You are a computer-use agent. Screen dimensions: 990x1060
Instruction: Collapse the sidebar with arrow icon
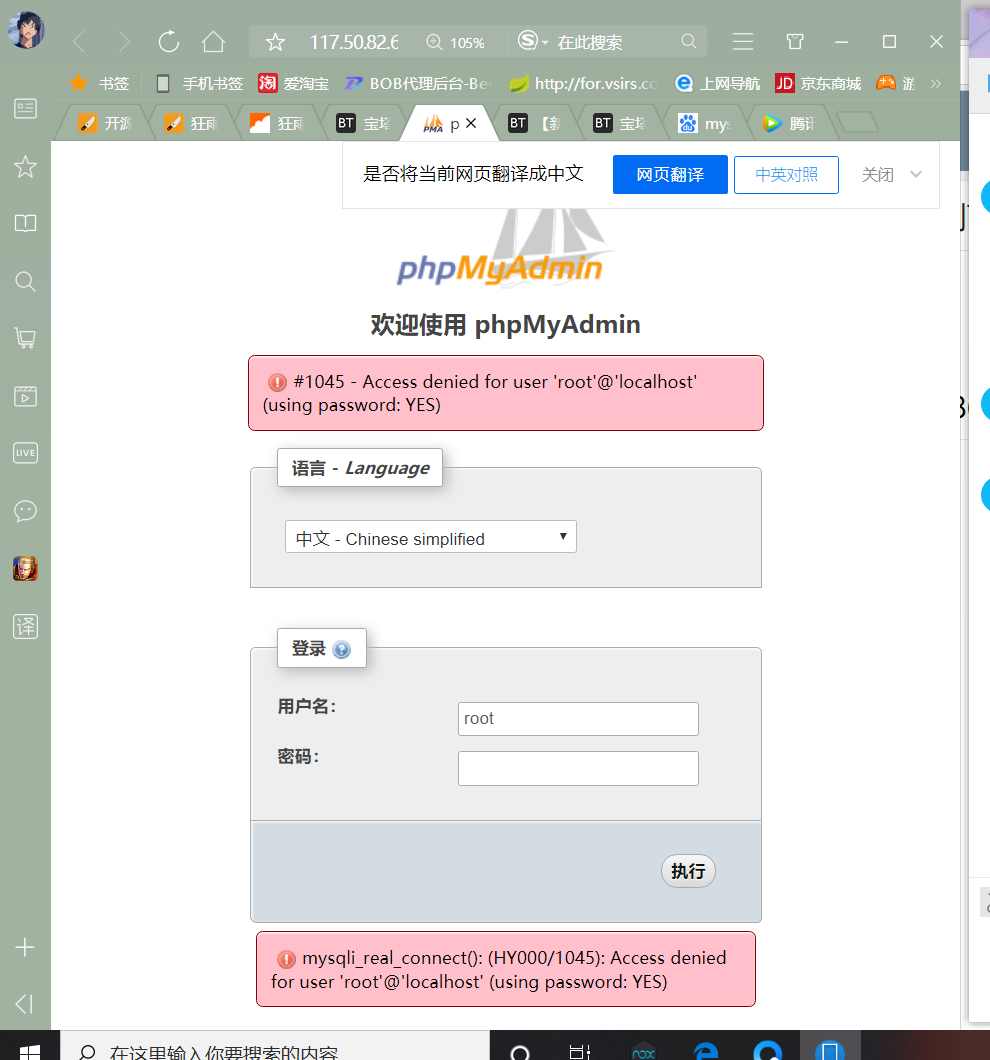click(x=24, y=1004)
